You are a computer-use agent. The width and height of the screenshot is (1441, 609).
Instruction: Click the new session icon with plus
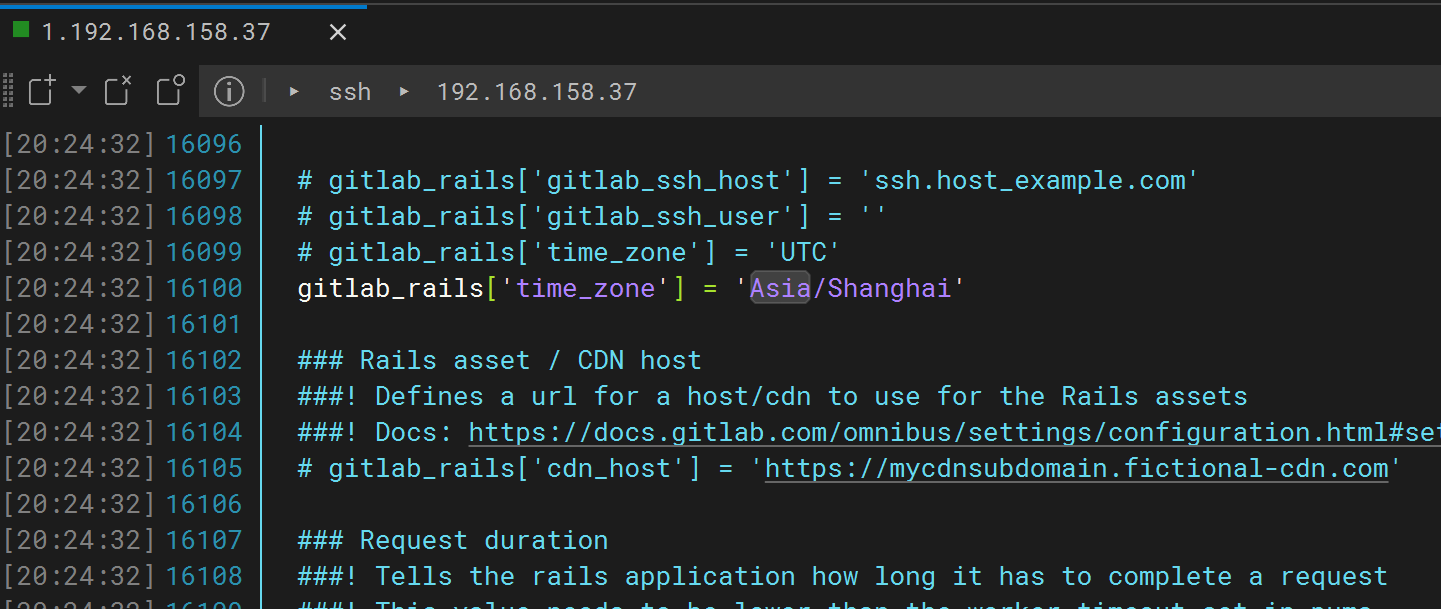point(41,91)
